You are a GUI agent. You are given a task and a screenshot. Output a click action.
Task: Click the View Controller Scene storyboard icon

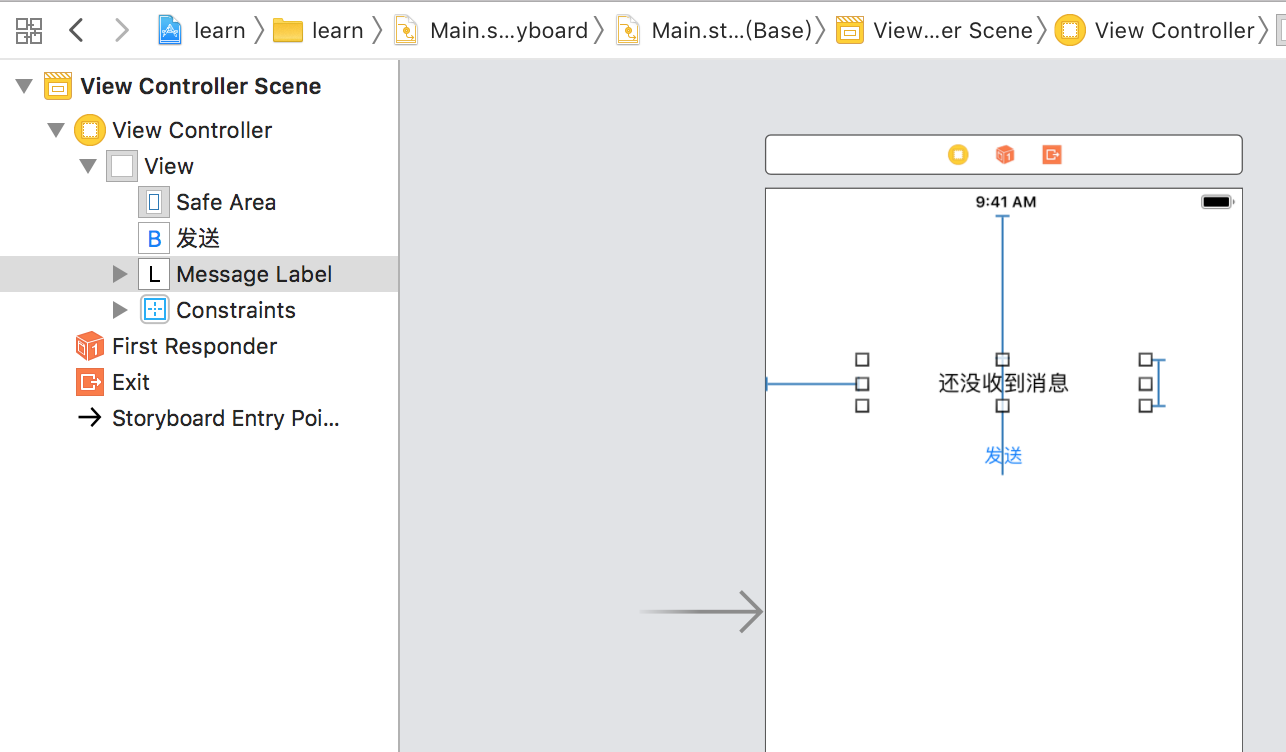pos(58,87)
